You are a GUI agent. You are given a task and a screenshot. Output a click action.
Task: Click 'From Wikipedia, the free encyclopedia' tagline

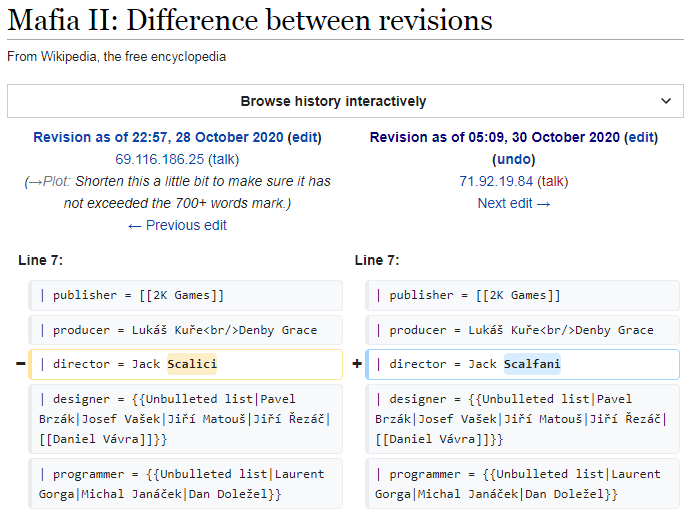[x=117, y=57]
